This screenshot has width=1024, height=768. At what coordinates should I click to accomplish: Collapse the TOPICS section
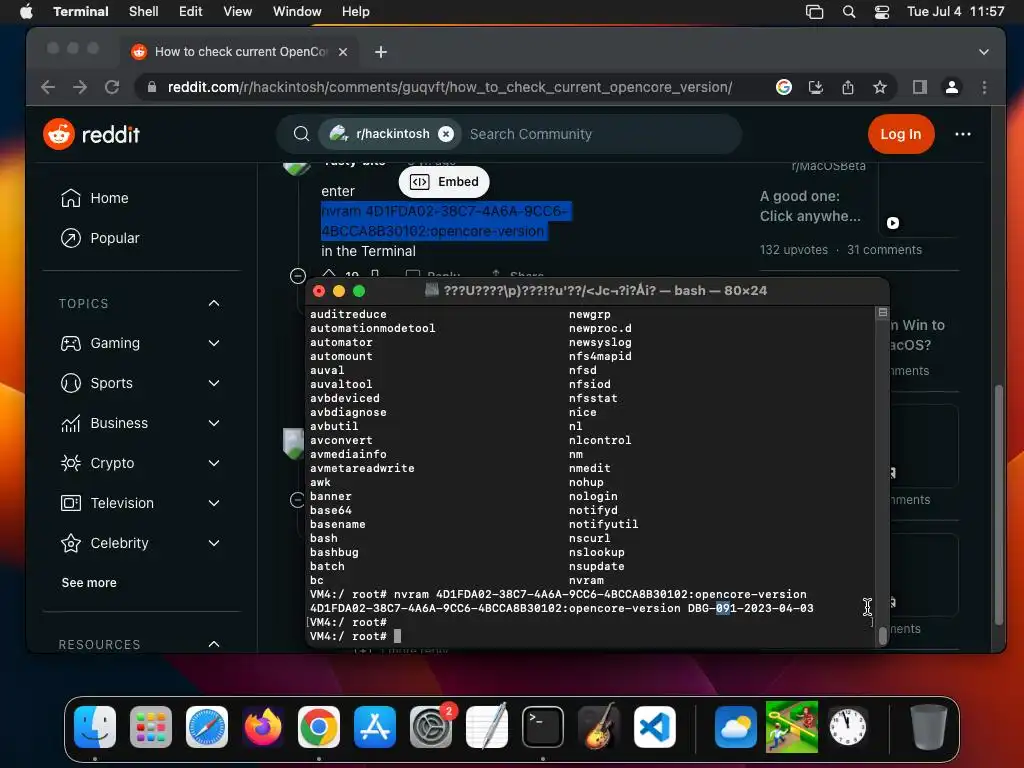click(214, 303)
